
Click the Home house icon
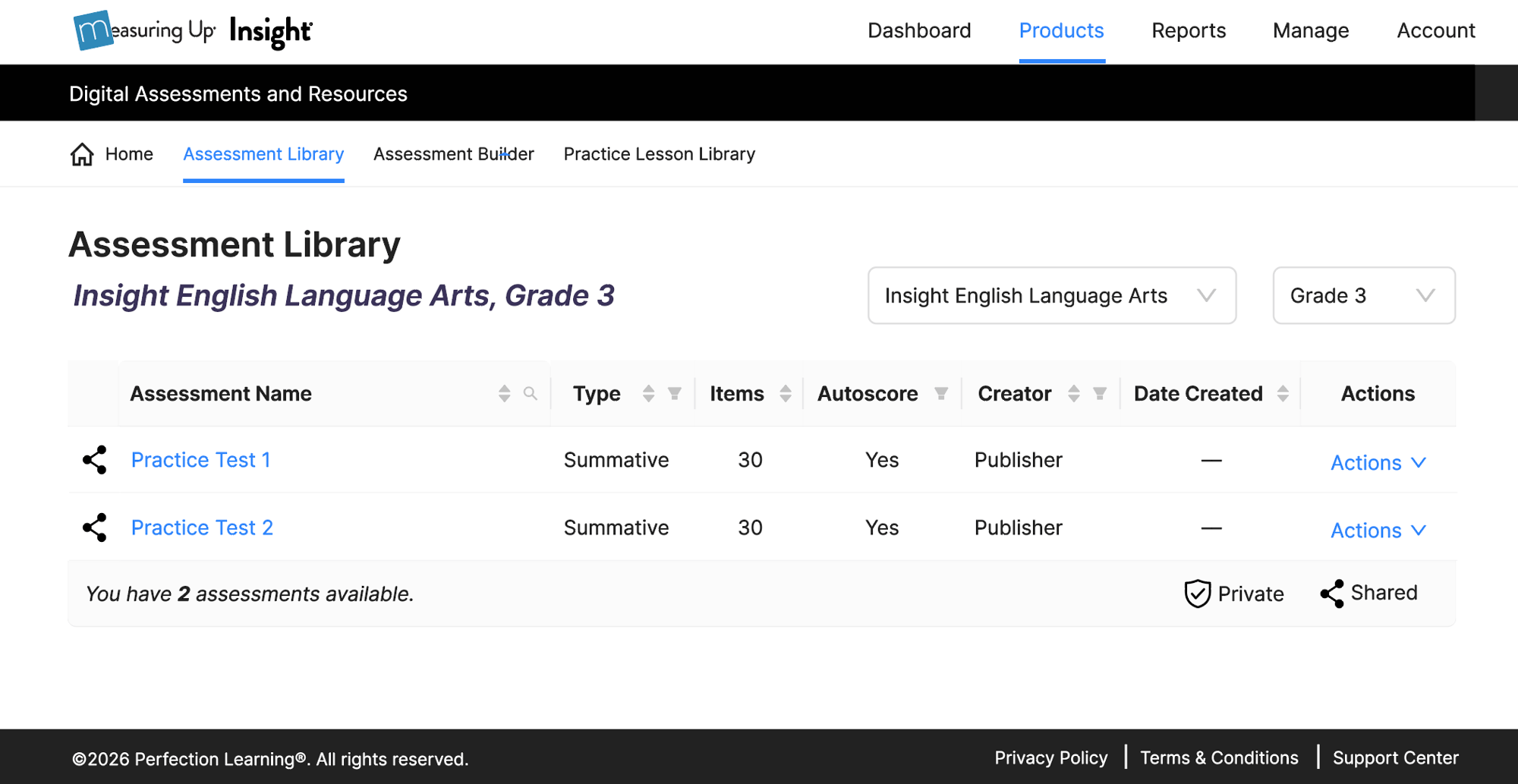pos(82,154)
